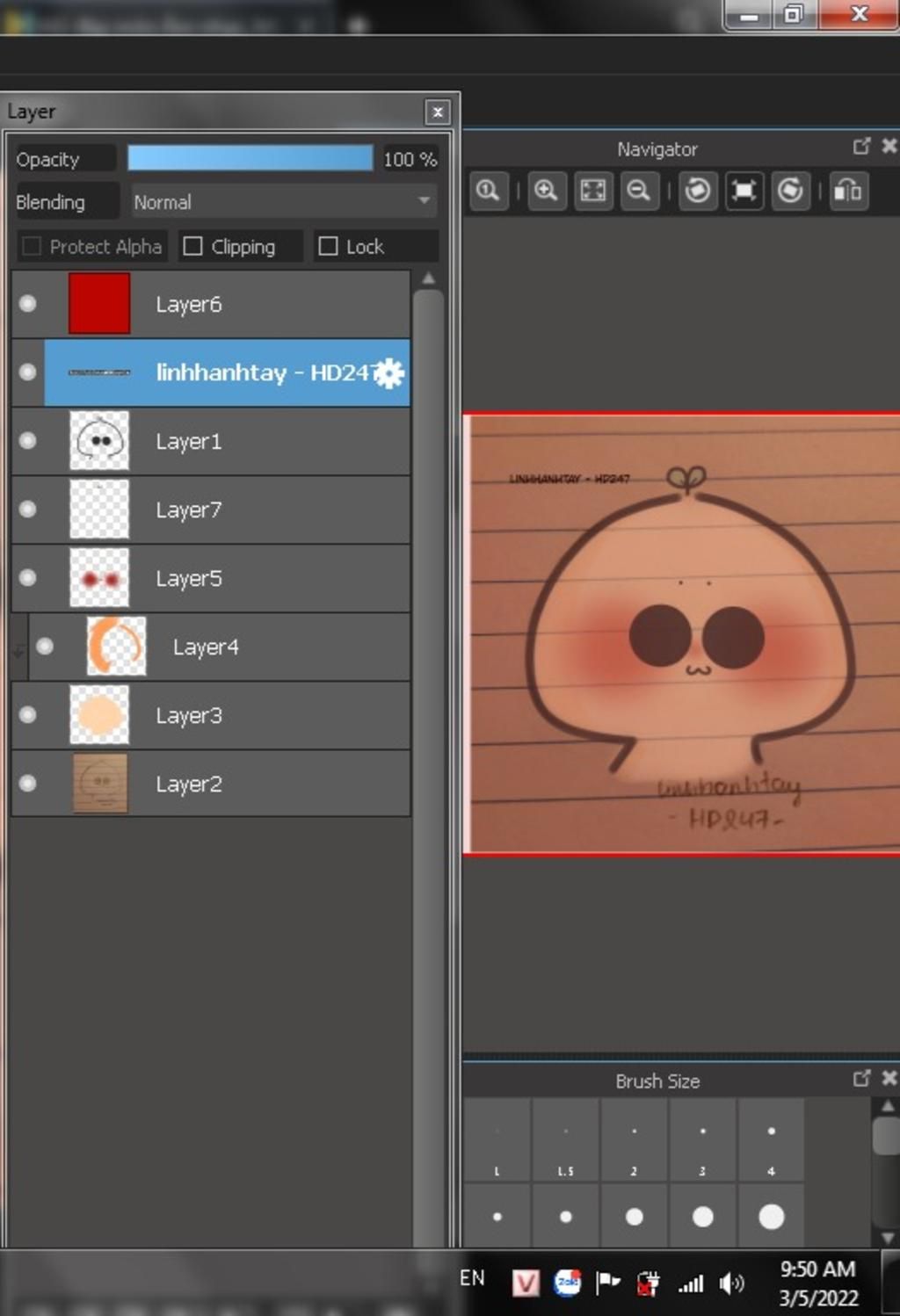900x1316 pixels.
Task: Open the taskbar clock showing 9:50 AM
Action: pyautogui.click(x=818, y=1283)
